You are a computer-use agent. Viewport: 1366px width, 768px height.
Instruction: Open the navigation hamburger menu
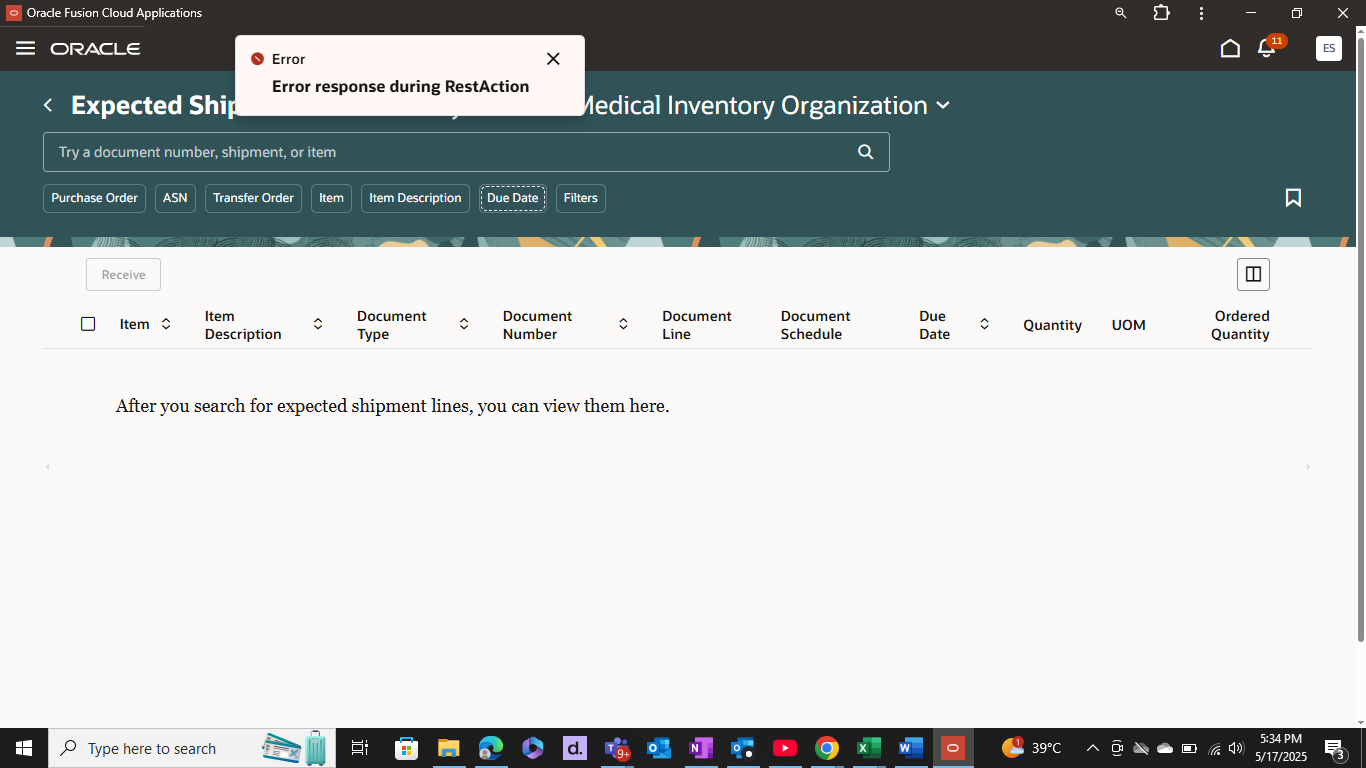[x=25, y=47]
